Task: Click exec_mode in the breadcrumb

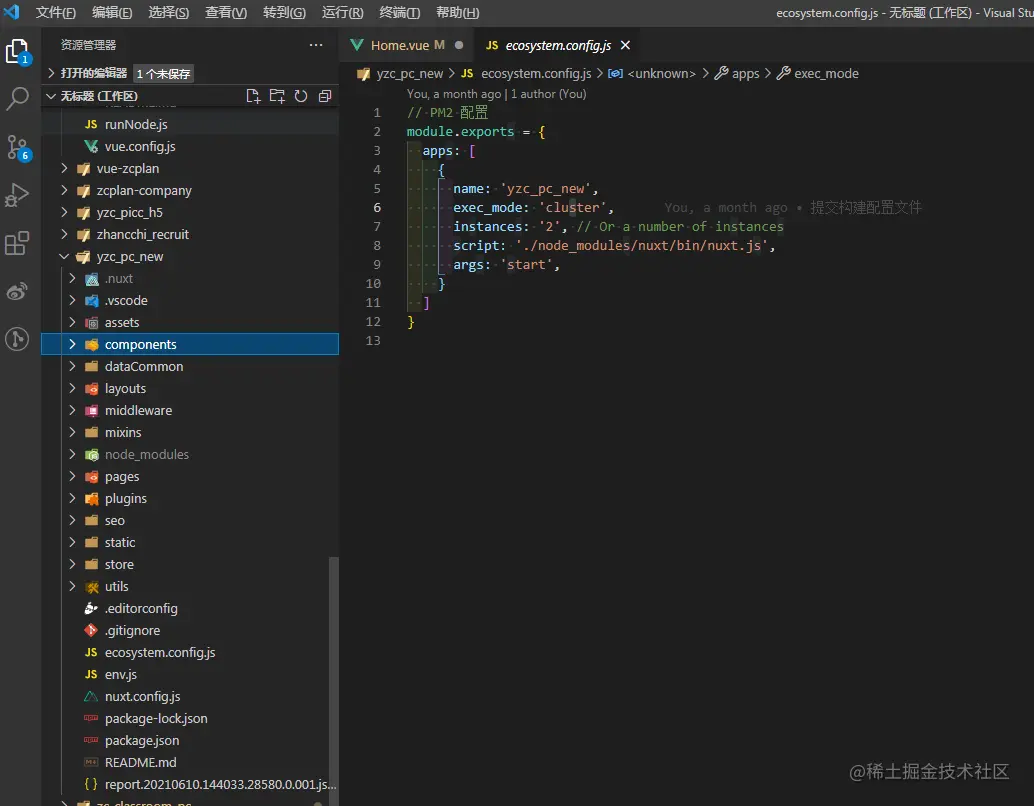Action: (826, 73)
